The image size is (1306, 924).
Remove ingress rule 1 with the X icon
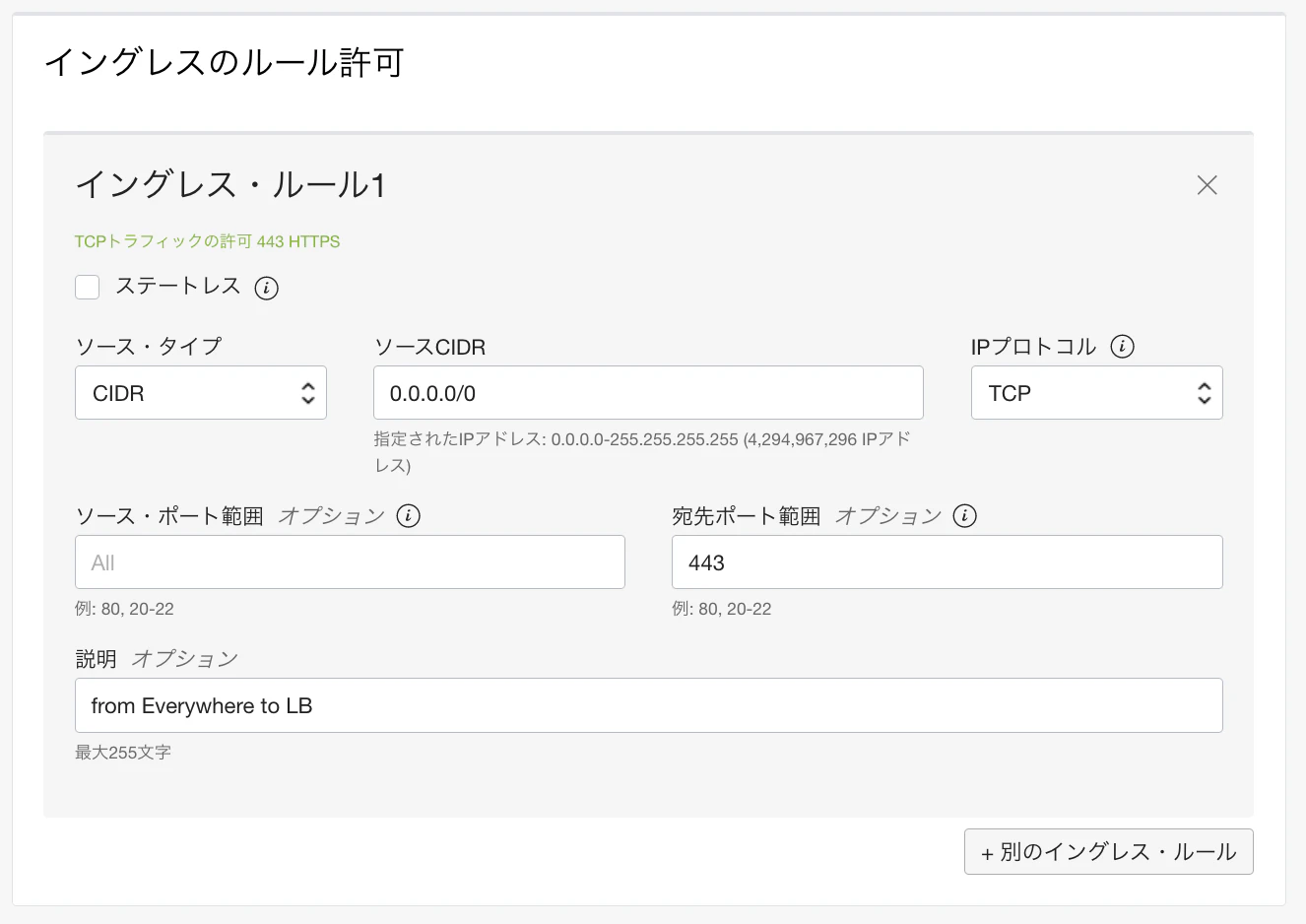pos(1207,185)
